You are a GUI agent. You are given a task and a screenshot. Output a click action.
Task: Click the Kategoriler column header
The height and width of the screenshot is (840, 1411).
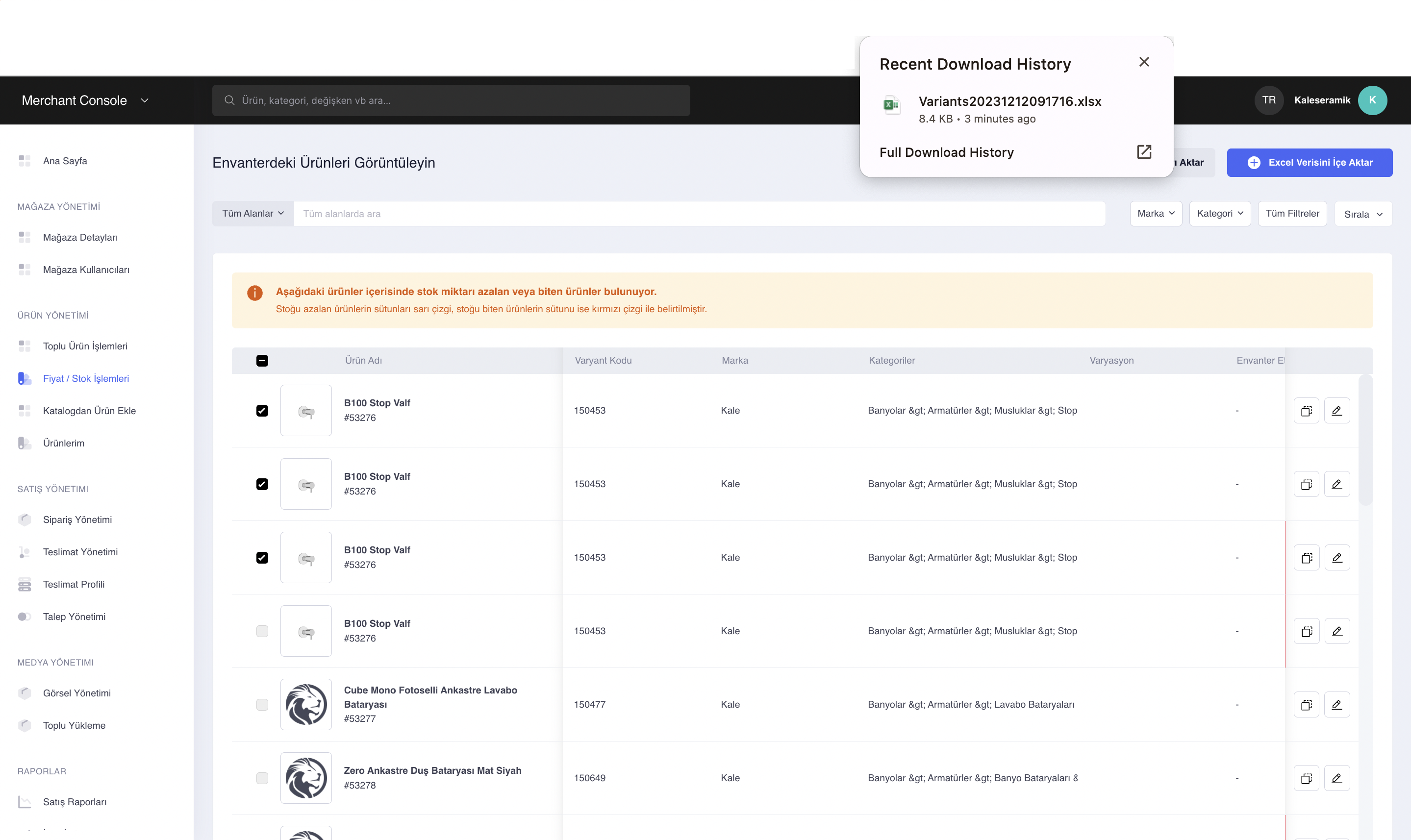[x=892, y=361]
